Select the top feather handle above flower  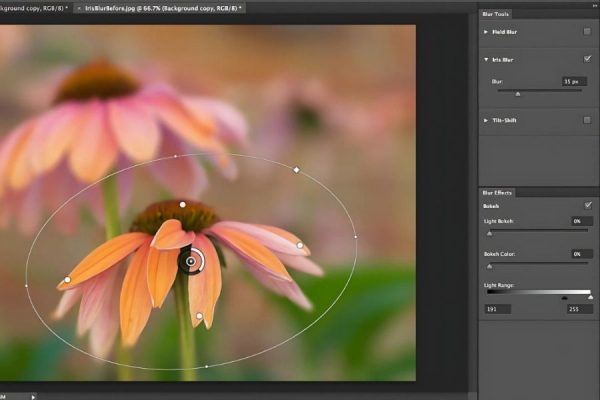pyautogui.click(x=182, y=204)
